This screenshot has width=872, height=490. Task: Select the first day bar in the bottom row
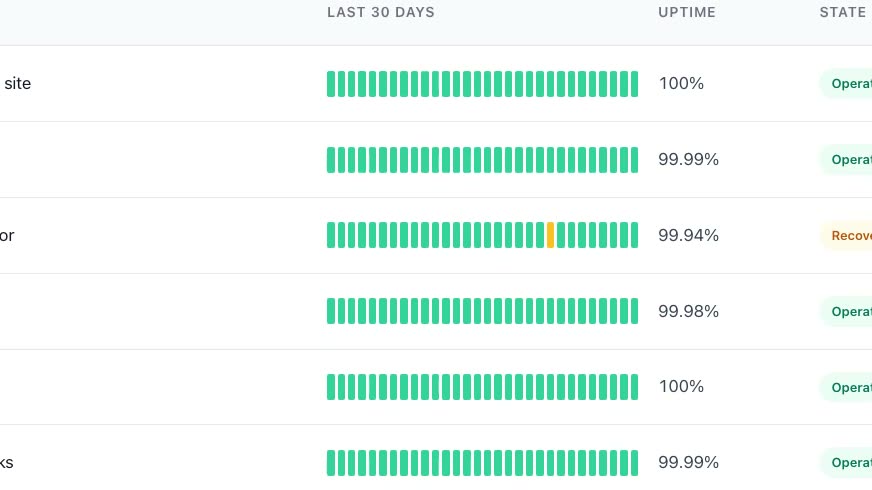pos(331,463)
